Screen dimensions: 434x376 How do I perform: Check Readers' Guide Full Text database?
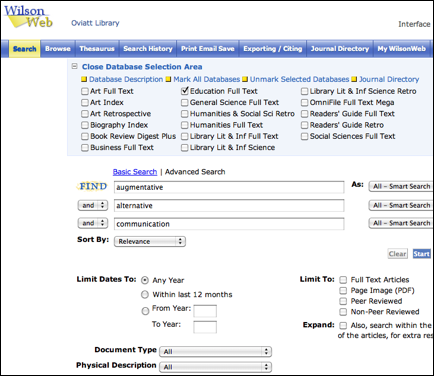pyautogui.click(x=304, y=114)
